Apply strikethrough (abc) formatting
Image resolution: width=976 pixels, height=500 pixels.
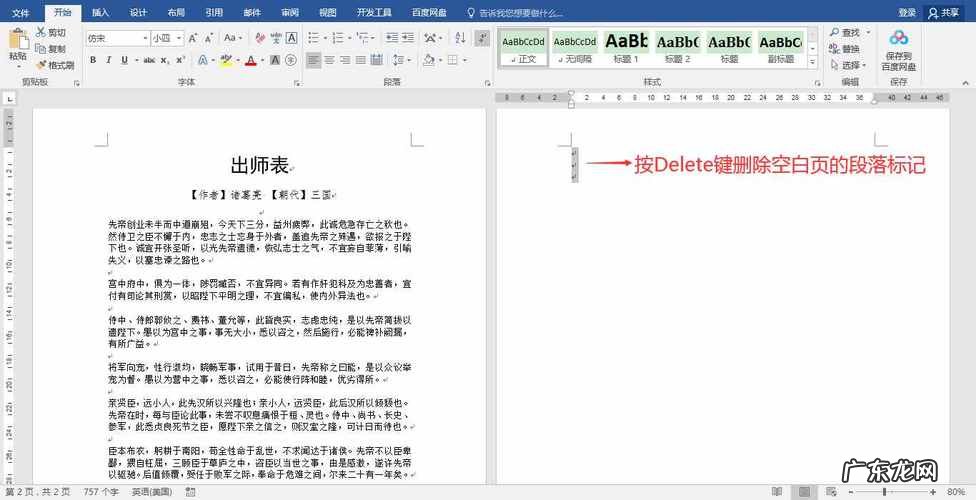coord(149,60)
